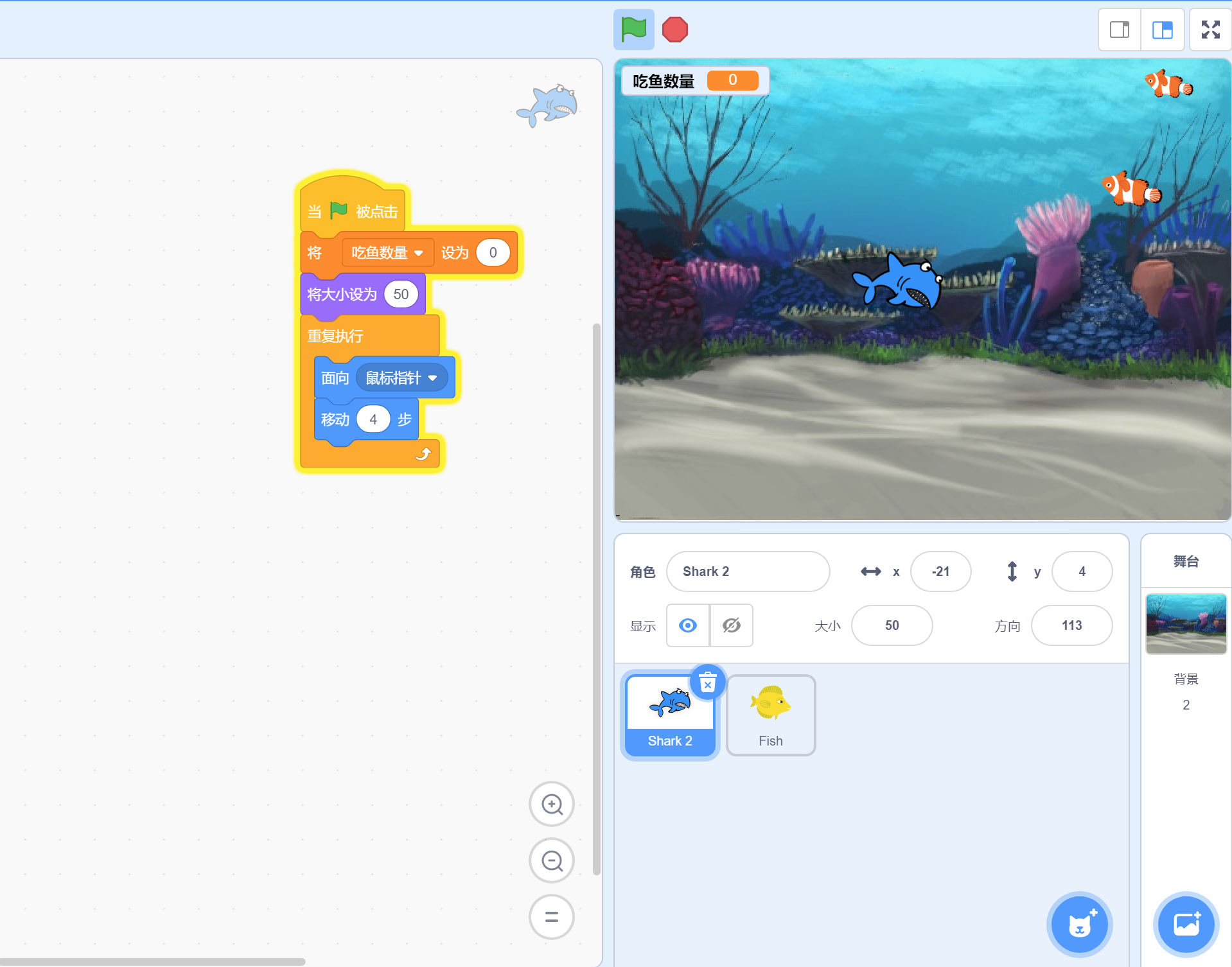Edit the sprite name field Shark 2
This screenshot has width=1232, height=967.
pos(748,571)
